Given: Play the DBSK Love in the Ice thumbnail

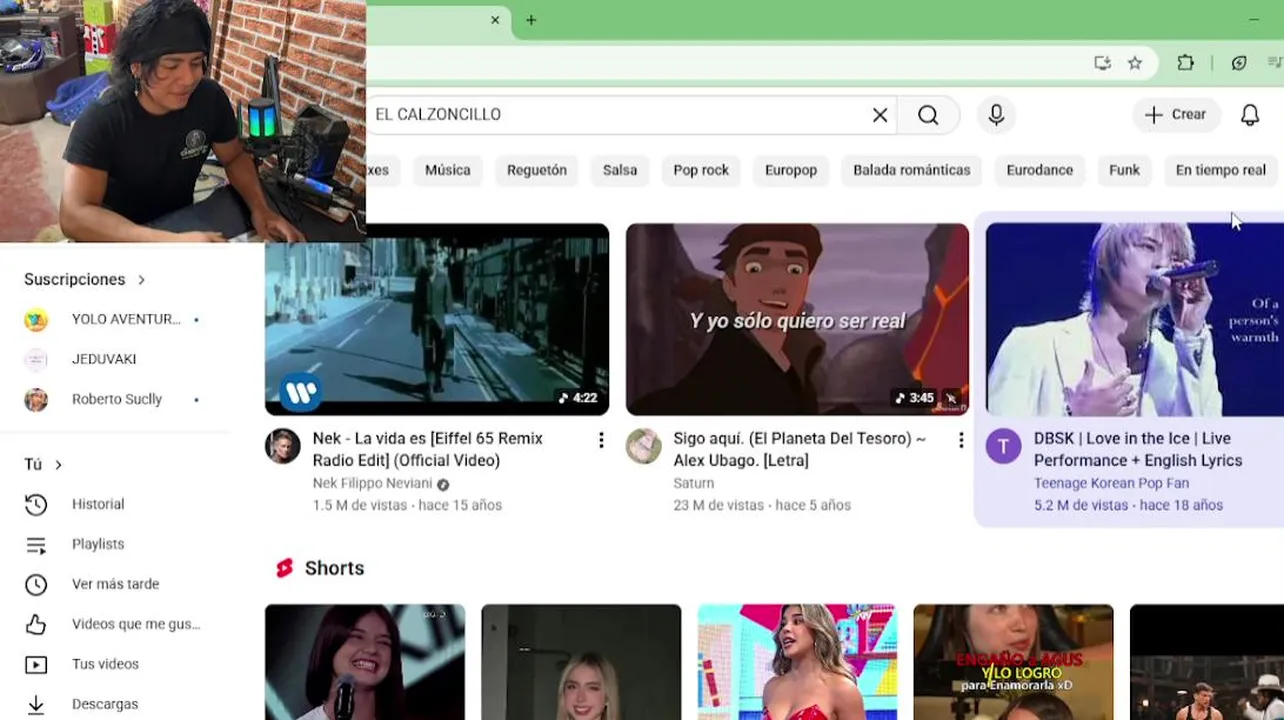Looking at the screenshot, I should (x=1135, y=319).
